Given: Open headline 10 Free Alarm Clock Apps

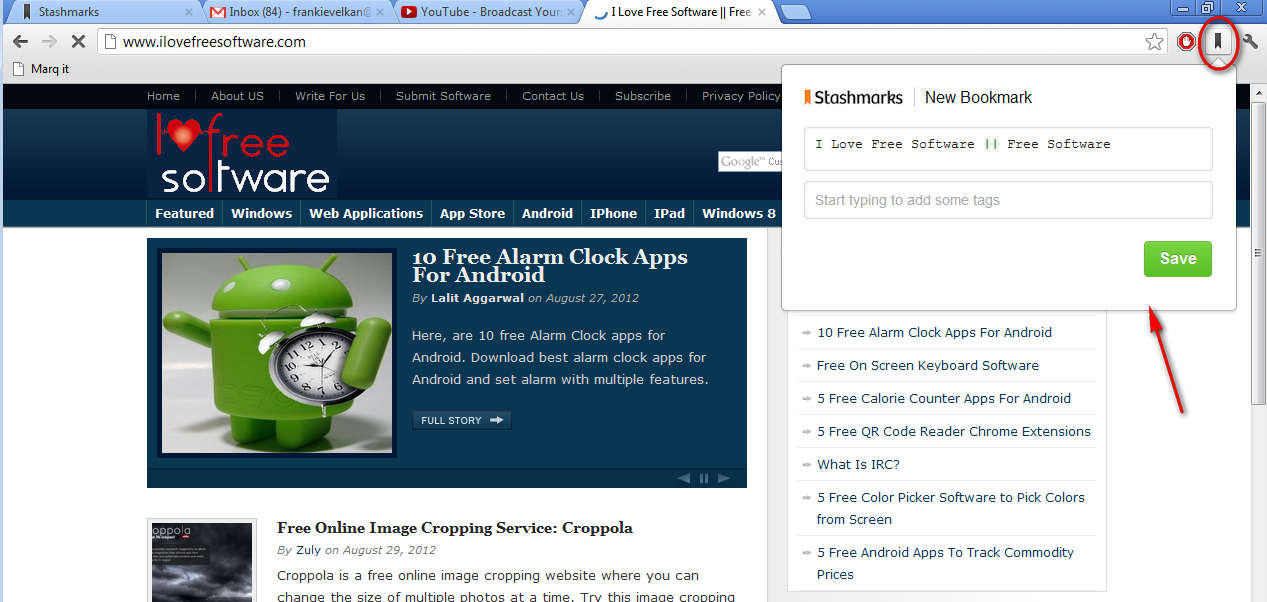Looking at the screenshot, I should click(550, 265).
